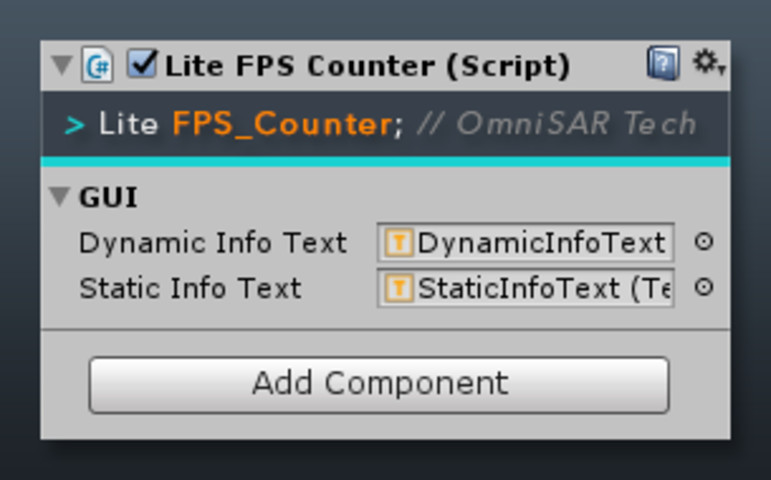
Task: Click the Static Info Text label
Action: [x=190, y=288]
